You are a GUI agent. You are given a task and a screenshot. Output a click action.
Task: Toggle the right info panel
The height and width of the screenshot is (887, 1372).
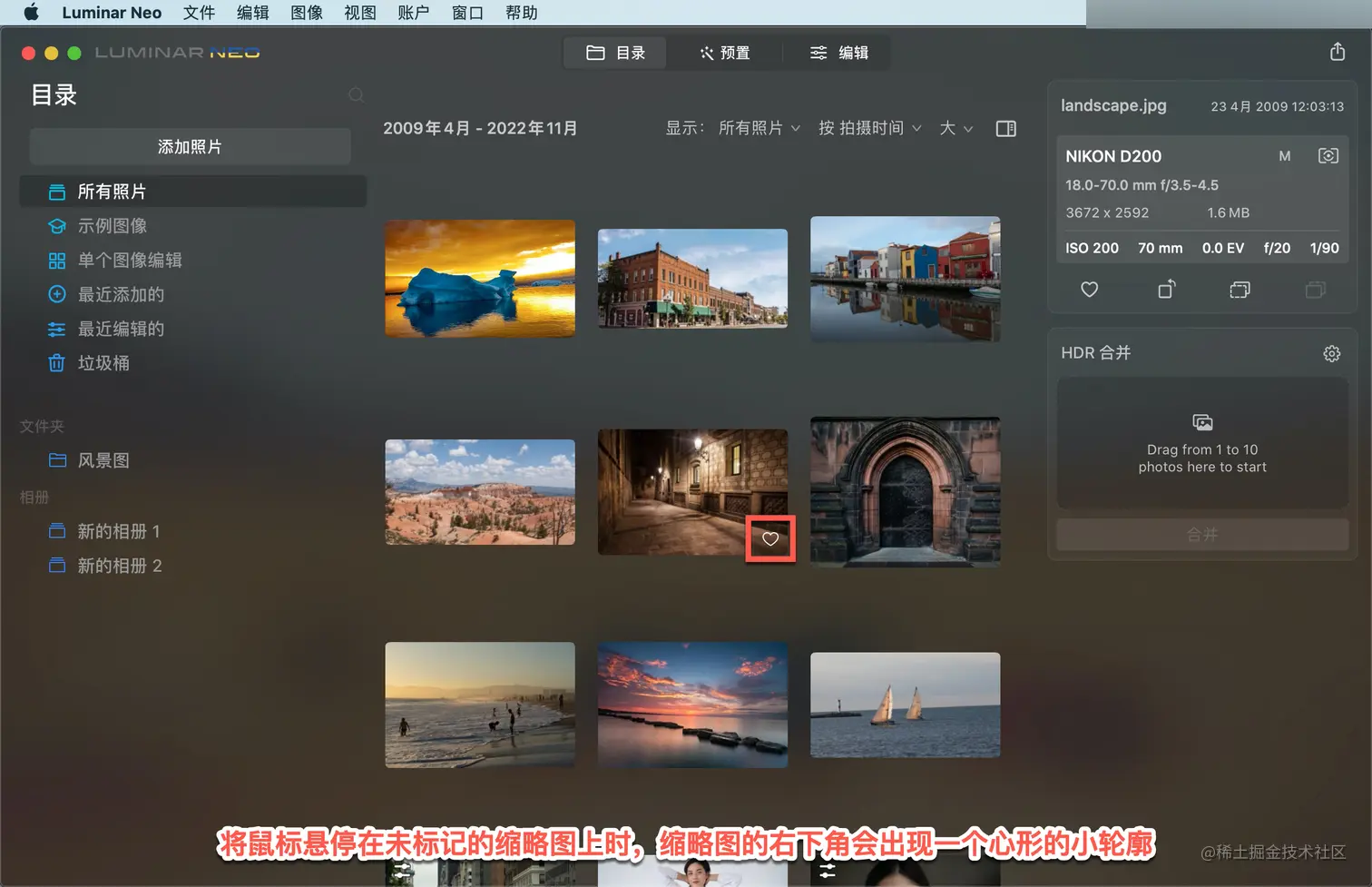pos(1005,129)
